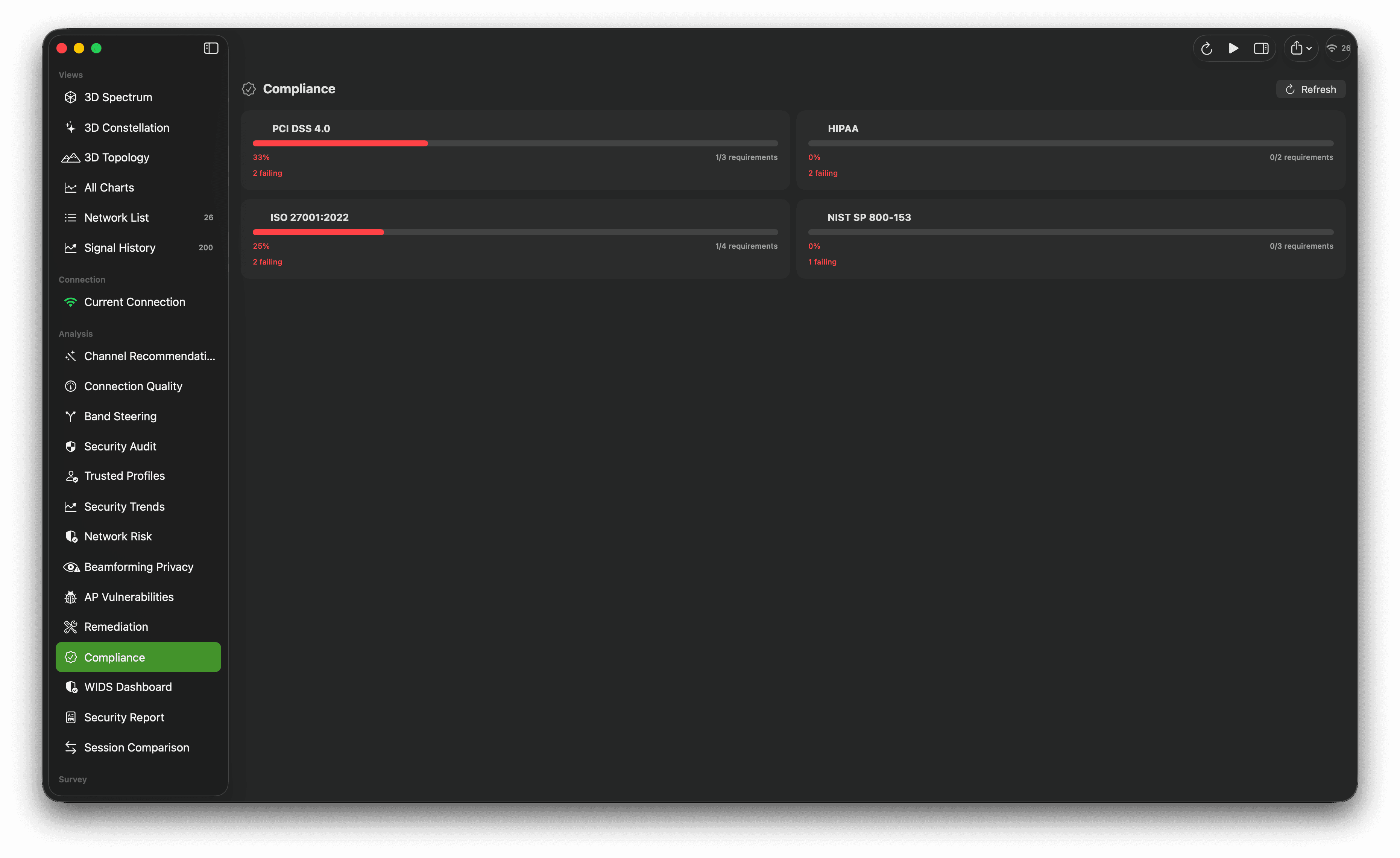Click the 3D Spectrum cube icon
Image resolution: width=1400 pixels, height=858 pixels.
pos(70,97)
